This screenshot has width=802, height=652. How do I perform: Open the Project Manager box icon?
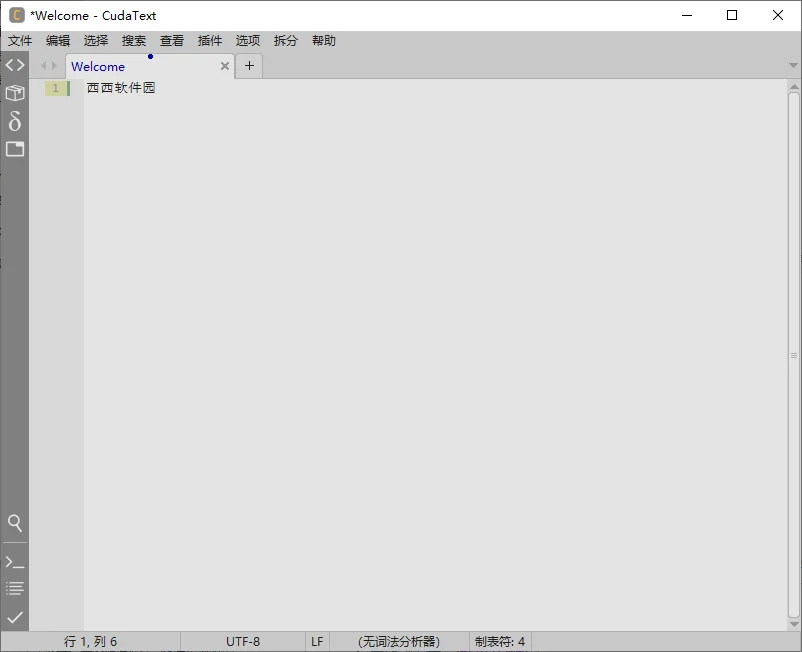tap(15, 93)
